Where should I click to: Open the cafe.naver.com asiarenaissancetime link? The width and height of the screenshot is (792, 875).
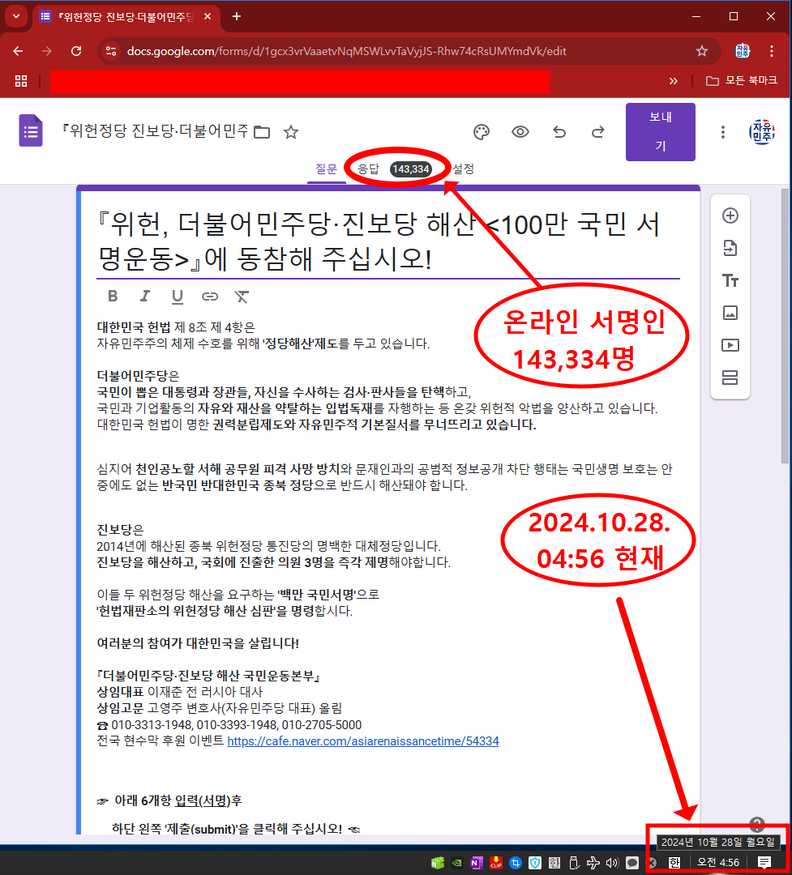click(x=363, y=741)
